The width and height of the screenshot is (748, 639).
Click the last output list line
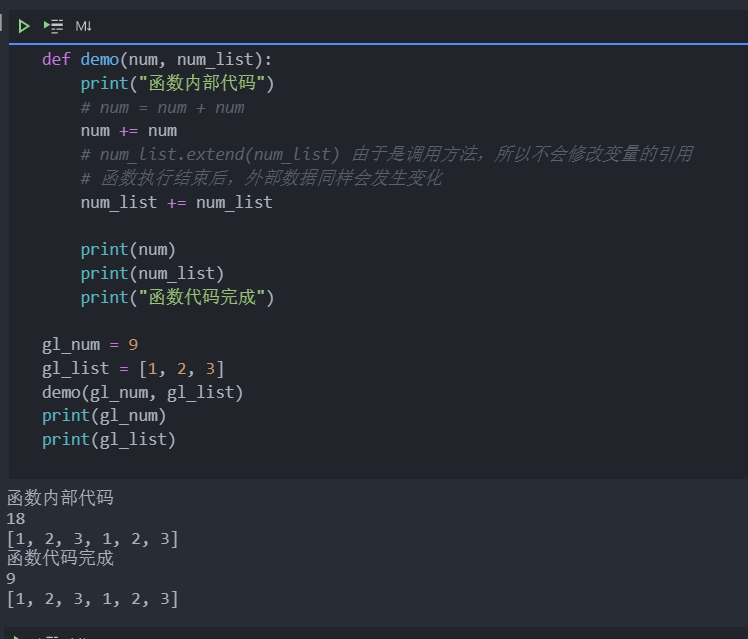coord(93,599)
